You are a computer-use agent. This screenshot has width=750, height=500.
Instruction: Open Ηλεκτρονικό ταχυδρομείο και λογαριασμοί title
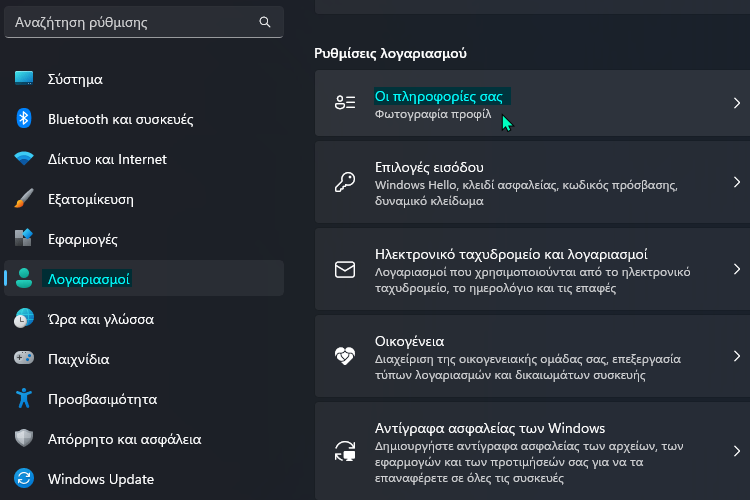[511, 254]
